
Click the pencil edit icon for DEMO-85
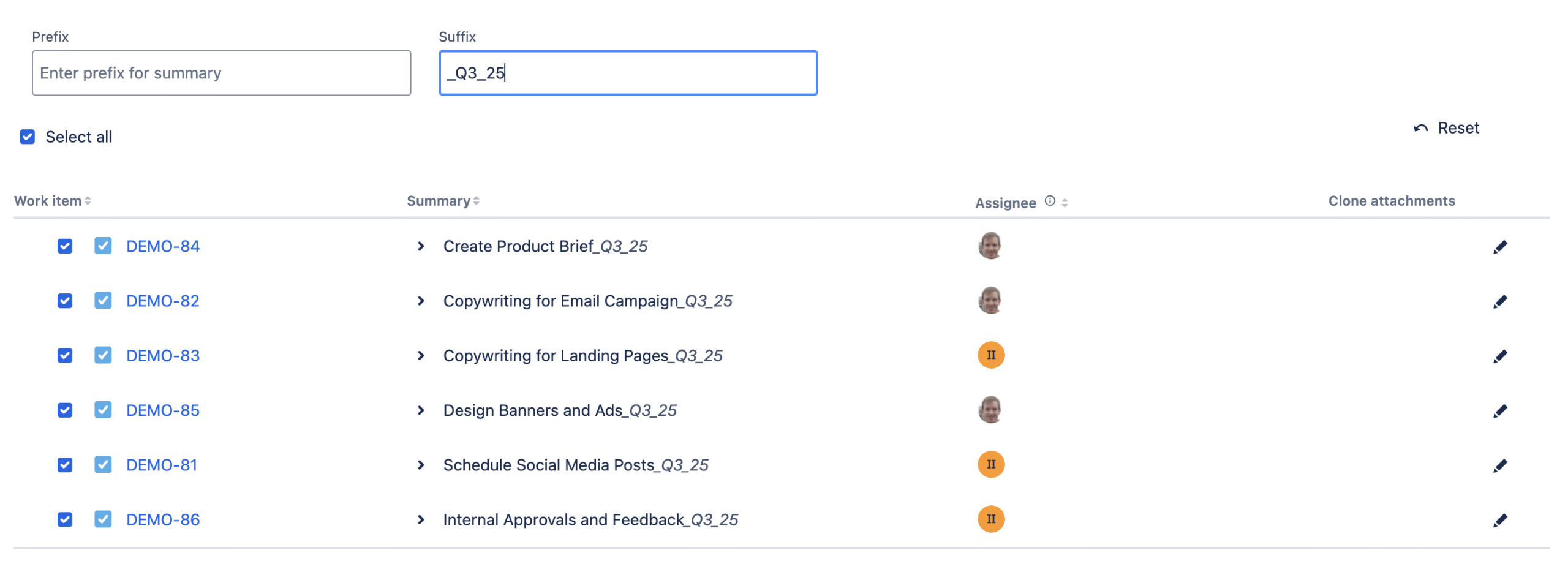(x=1499, y=411)
